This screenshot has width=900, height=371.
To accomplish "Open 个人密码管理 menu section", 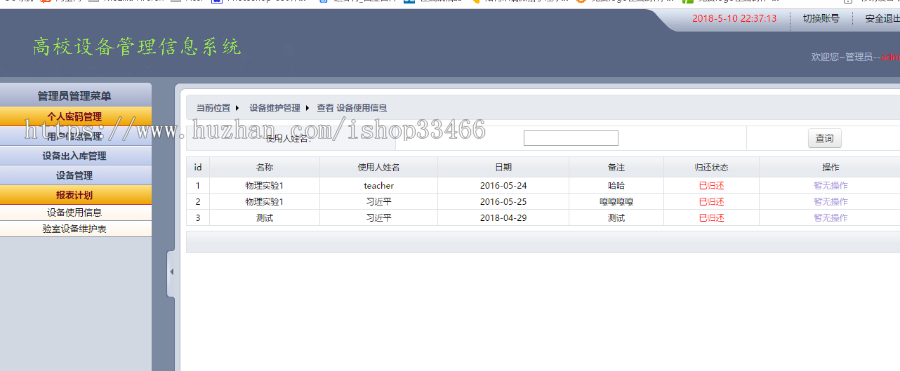I will [x=76, y=117].
